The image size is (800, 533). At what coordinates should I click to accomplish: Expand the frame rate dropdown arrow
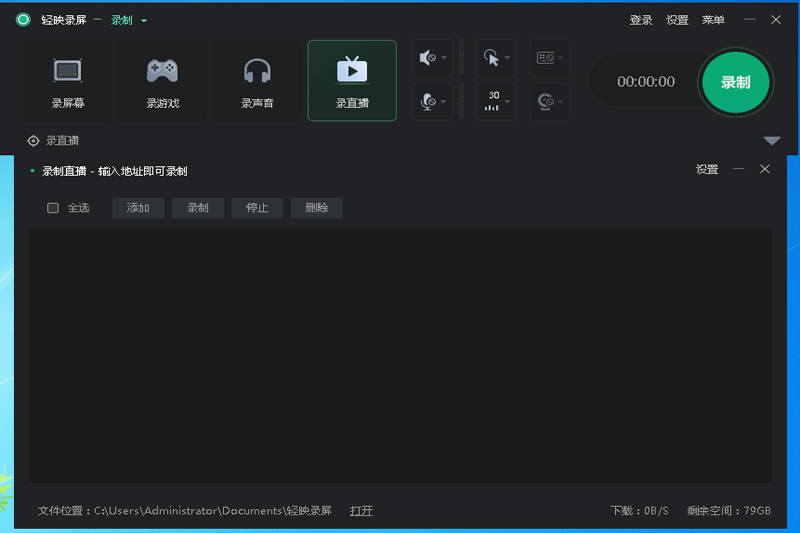pyautogui.click(x=508, y=101)
